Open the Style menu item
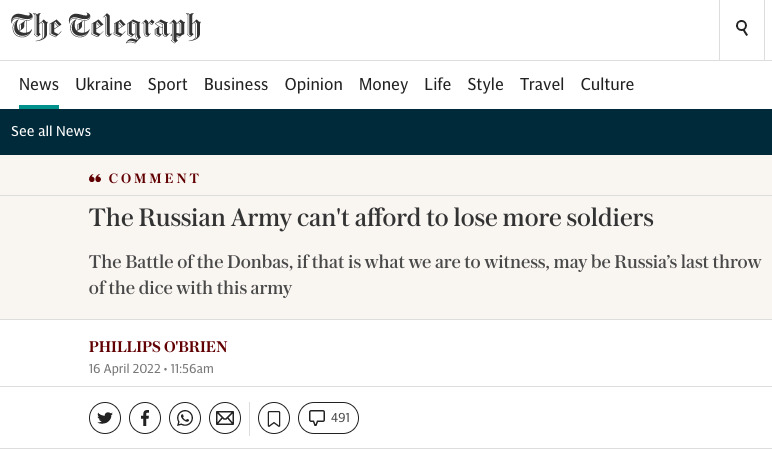The width and height of the screenshot is (772, 452). click(485, 84)
